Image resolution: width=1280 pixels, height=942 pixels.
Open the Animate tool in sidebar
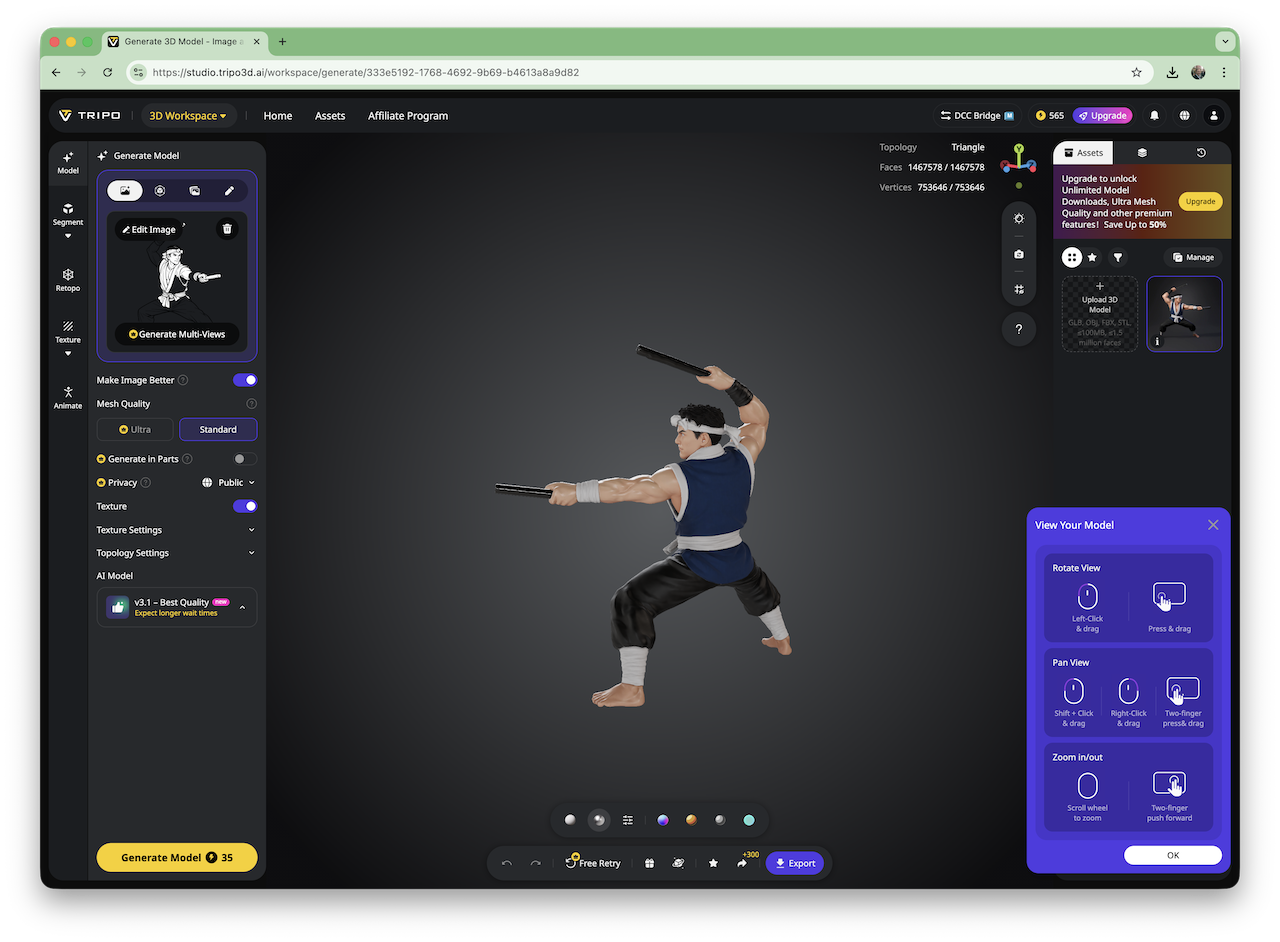pos(68,397)
